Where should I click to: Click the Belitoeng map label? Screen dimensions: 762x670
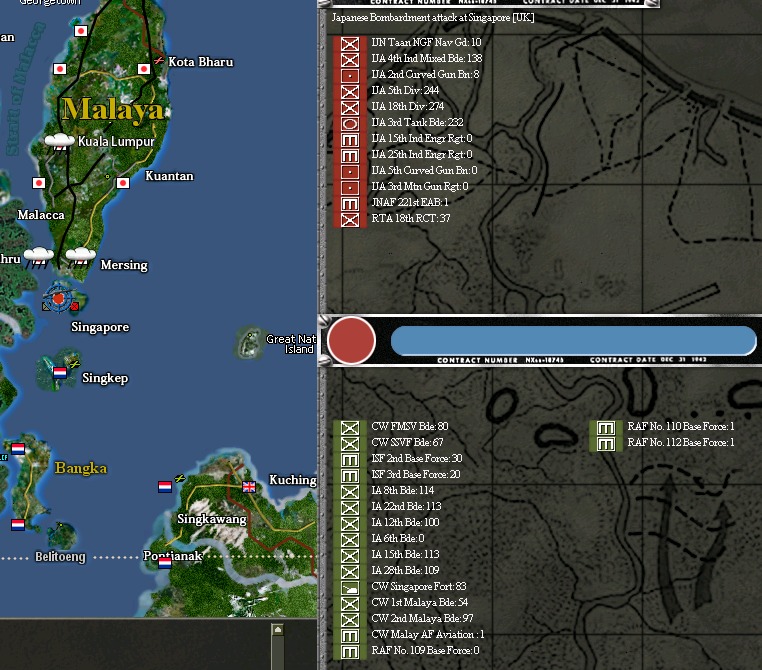tap(60, 557)
